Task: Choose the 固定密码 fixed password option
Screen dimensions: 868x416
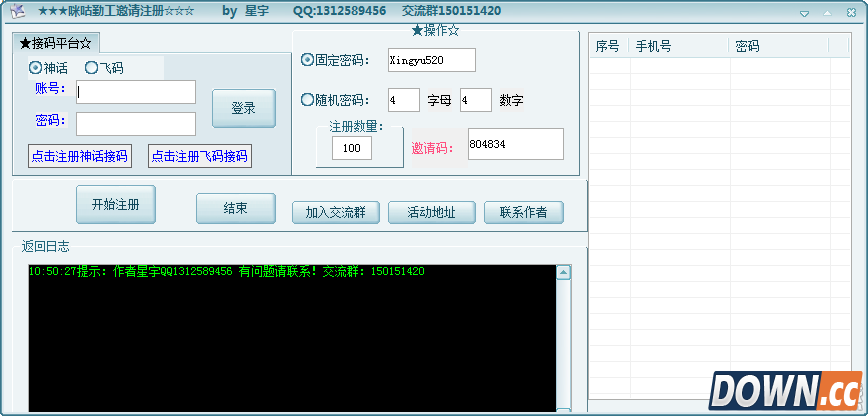Action: 307,60
